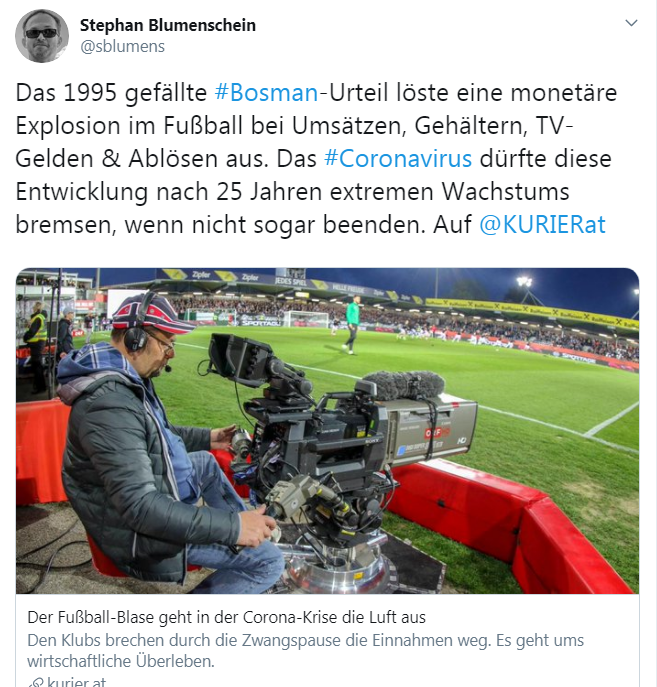Click the camera's fluffy gray microphone windscreen
The height and width of the screenshot is (687, 657).
404,385
